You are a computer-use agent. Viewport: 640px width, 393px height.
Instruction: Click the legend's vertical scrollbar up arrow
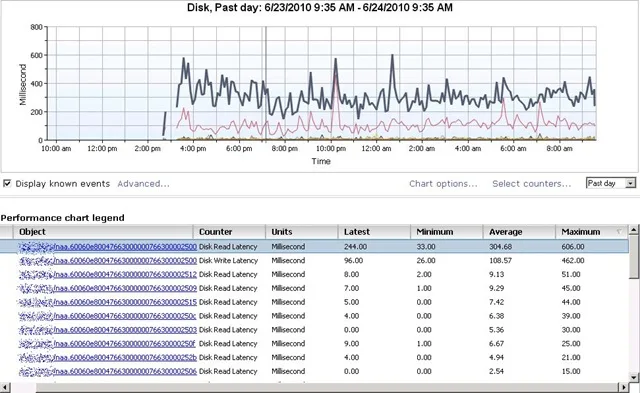(x=633, y=230)
